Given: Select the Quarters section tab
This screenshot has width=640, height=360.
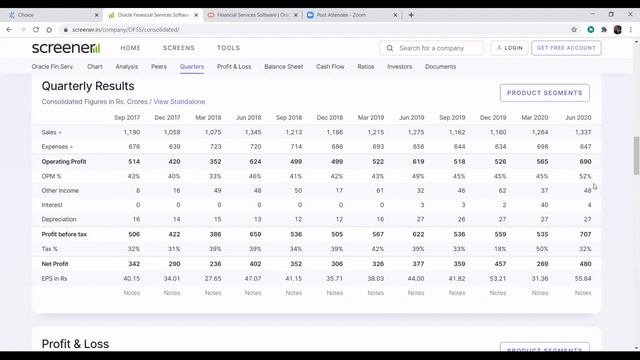Looking at the screenshot, I should click(192, 67).
